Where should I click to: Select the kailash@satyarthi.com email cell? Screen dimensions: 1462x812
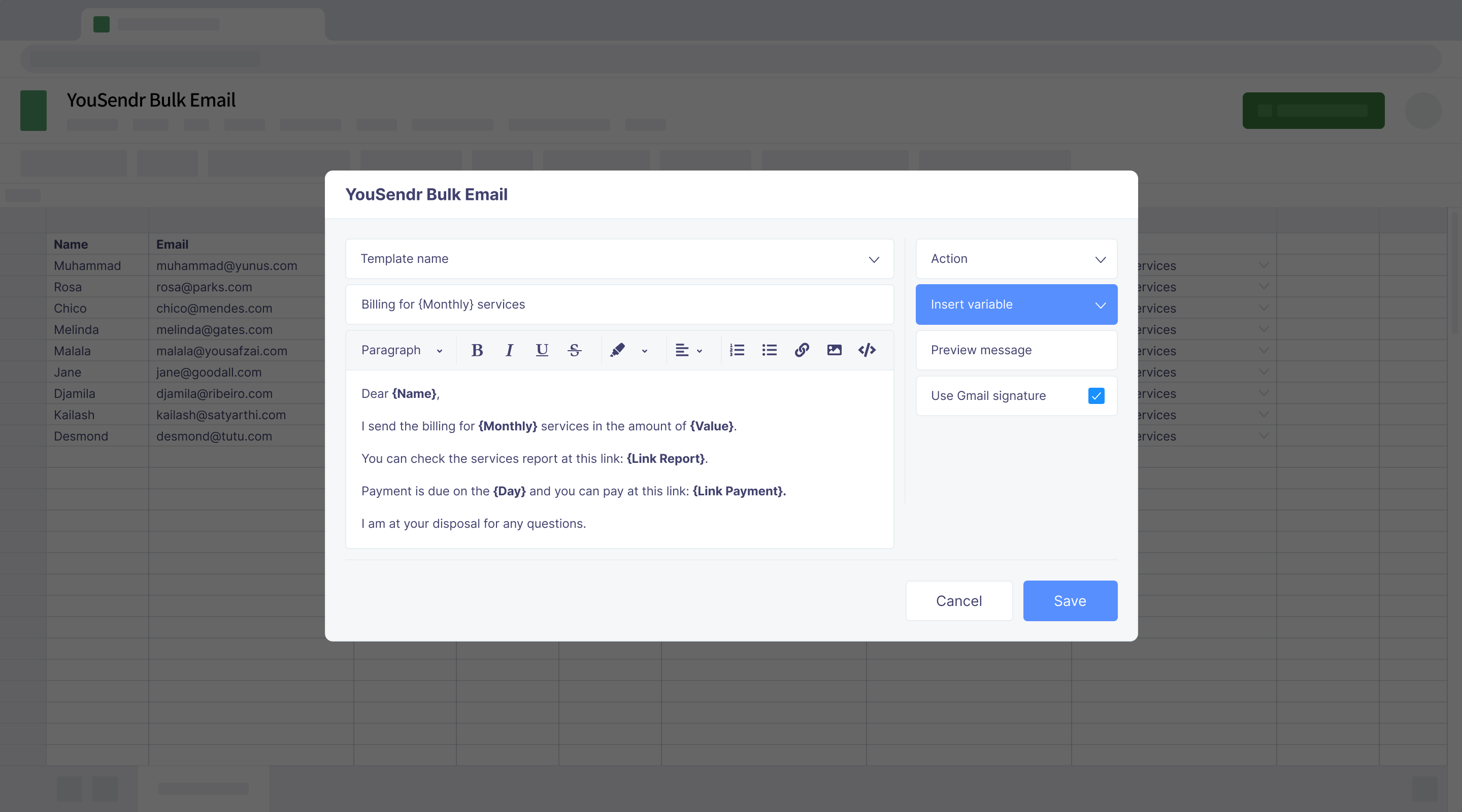[237, 415]
